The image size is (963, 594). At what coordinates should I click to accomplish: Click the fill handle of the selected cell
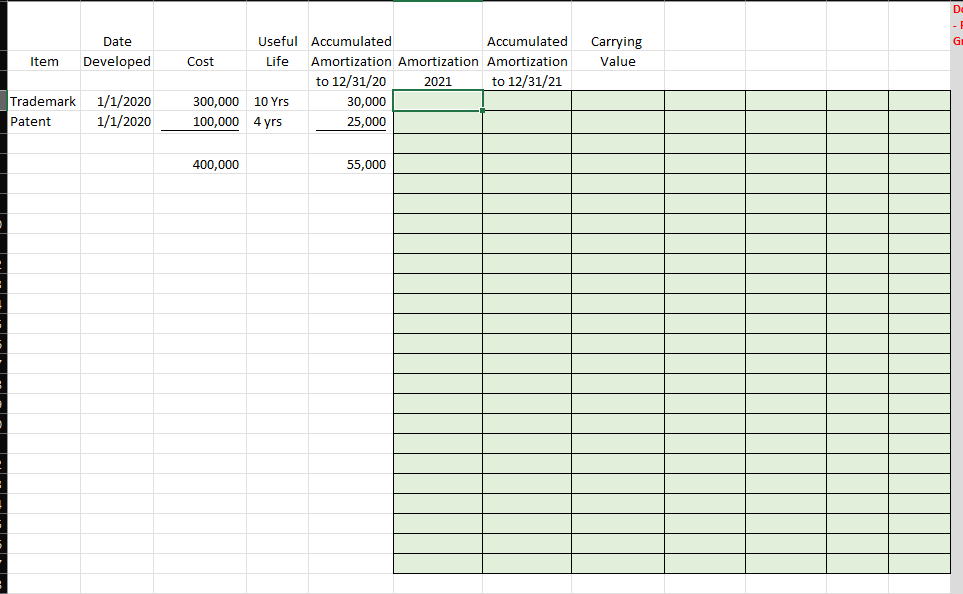tap(482, 112)
